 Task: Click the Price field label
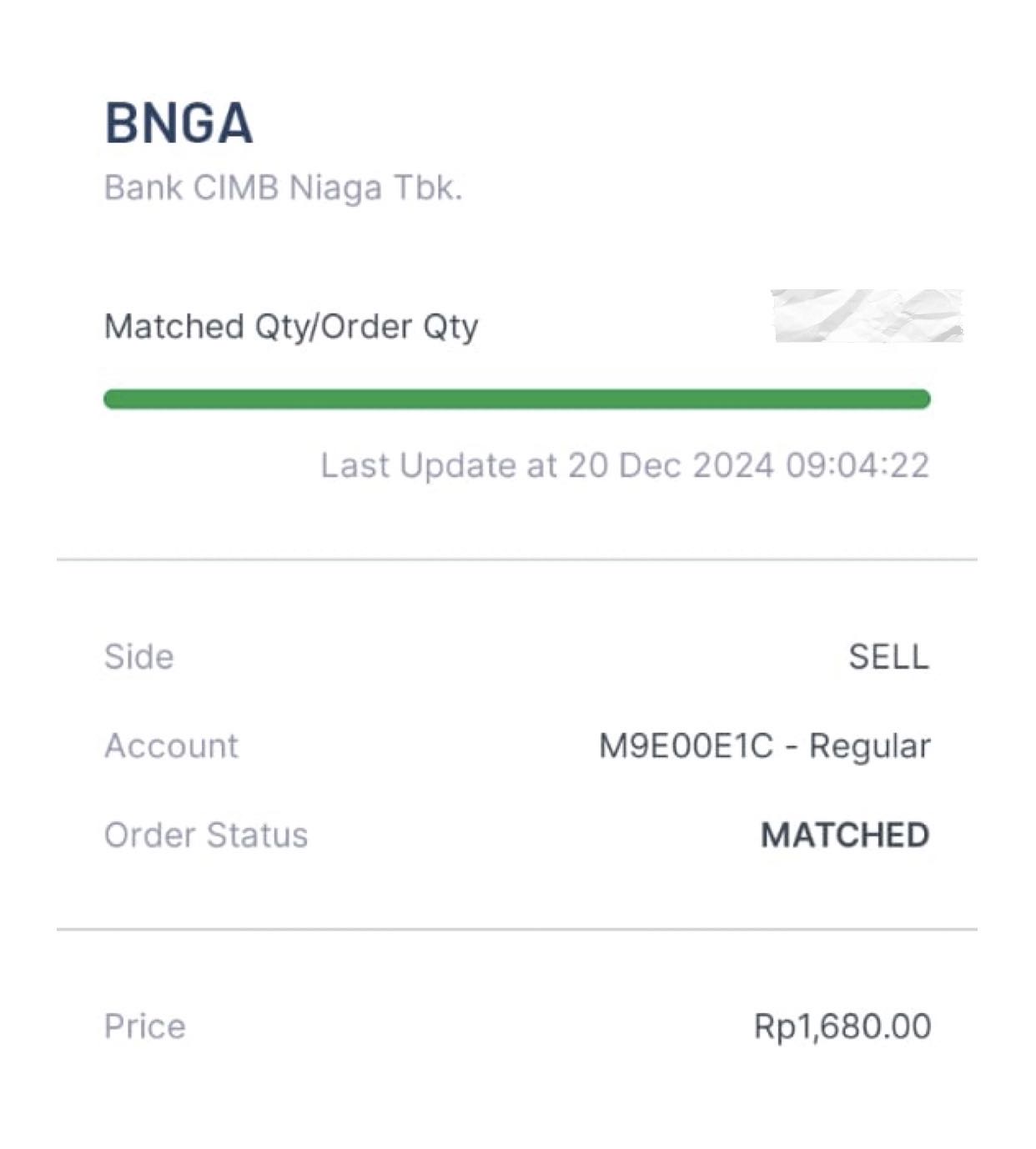pos(144,1026)
